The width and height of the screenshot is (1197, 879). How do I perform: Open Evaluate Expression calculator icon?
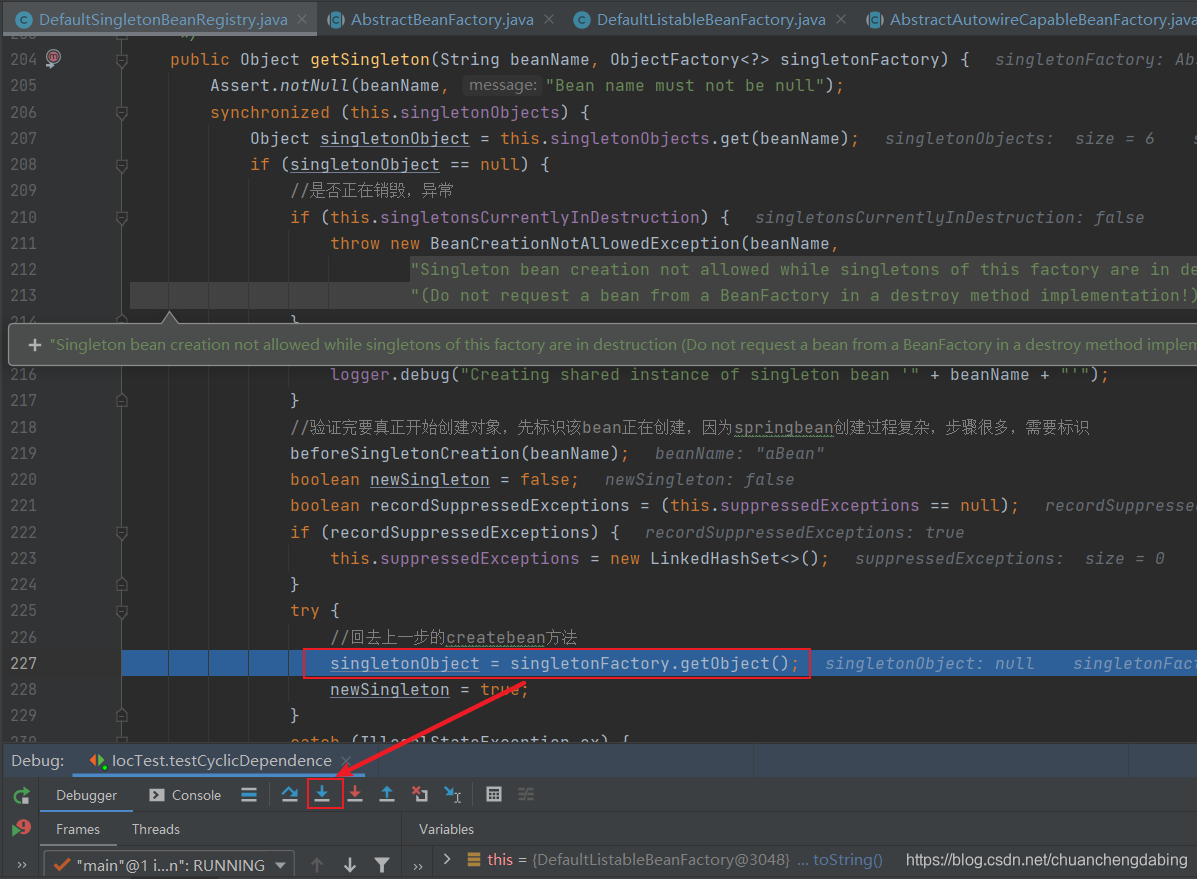[494, 794]
